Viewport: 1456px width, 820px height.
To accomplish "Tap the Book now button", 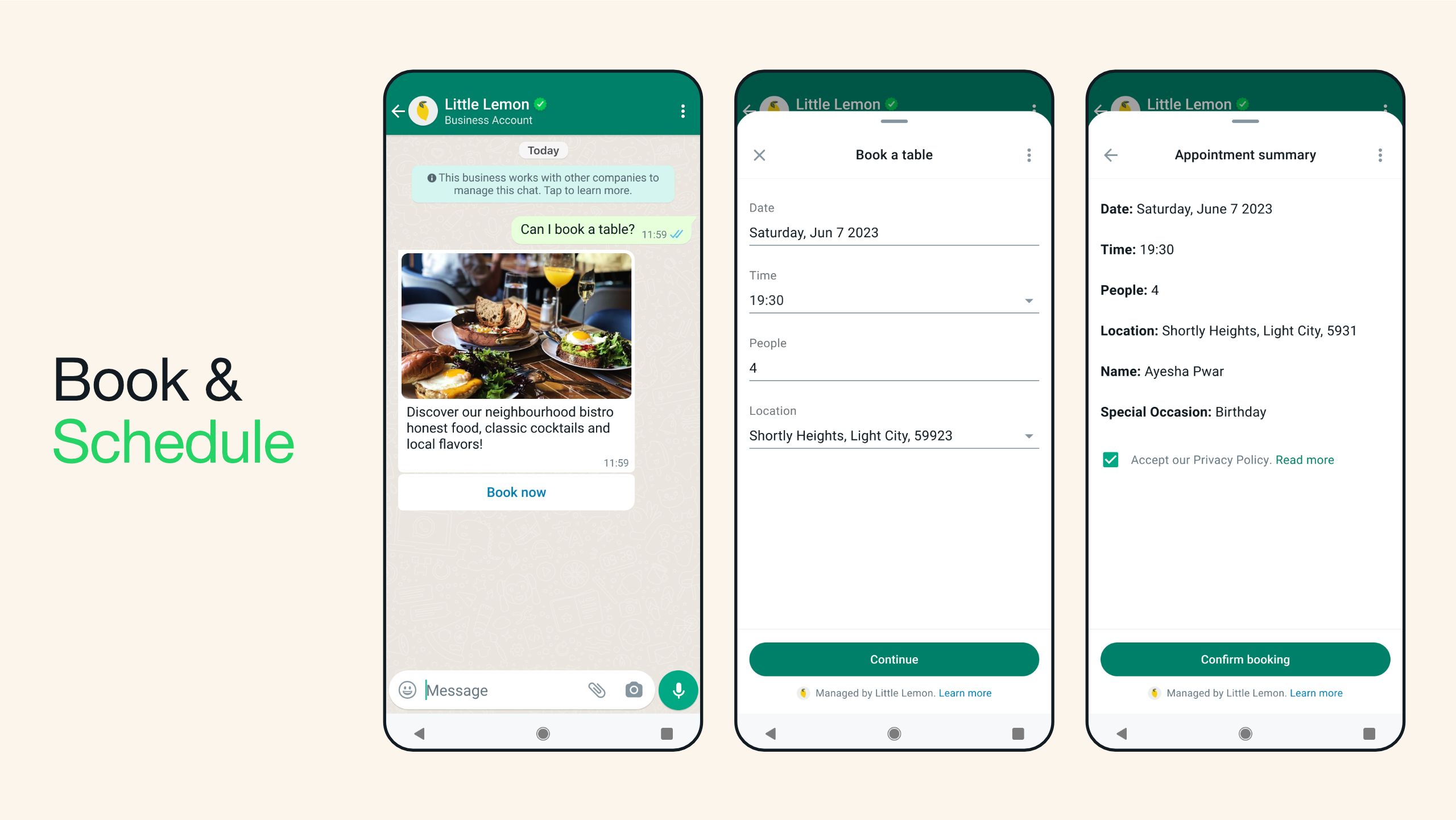I will coord(516,492).
